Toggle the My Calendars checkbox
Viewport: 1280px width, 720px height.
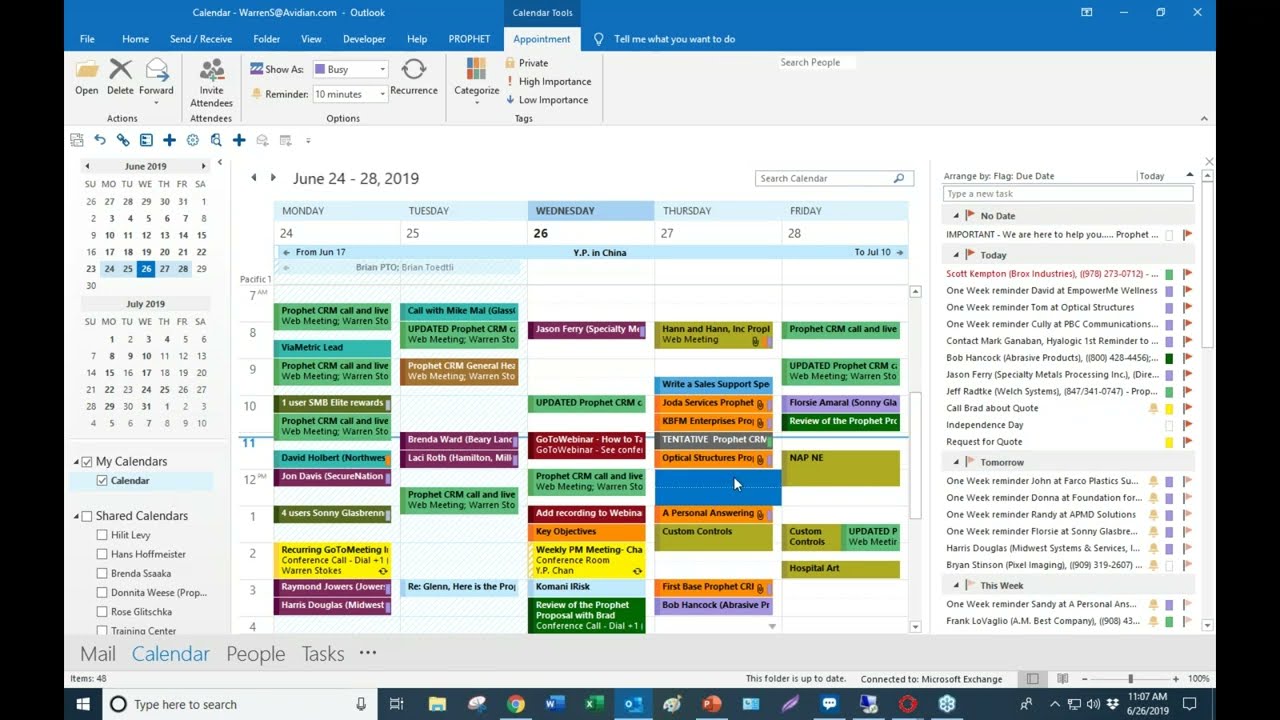(87, 462)
